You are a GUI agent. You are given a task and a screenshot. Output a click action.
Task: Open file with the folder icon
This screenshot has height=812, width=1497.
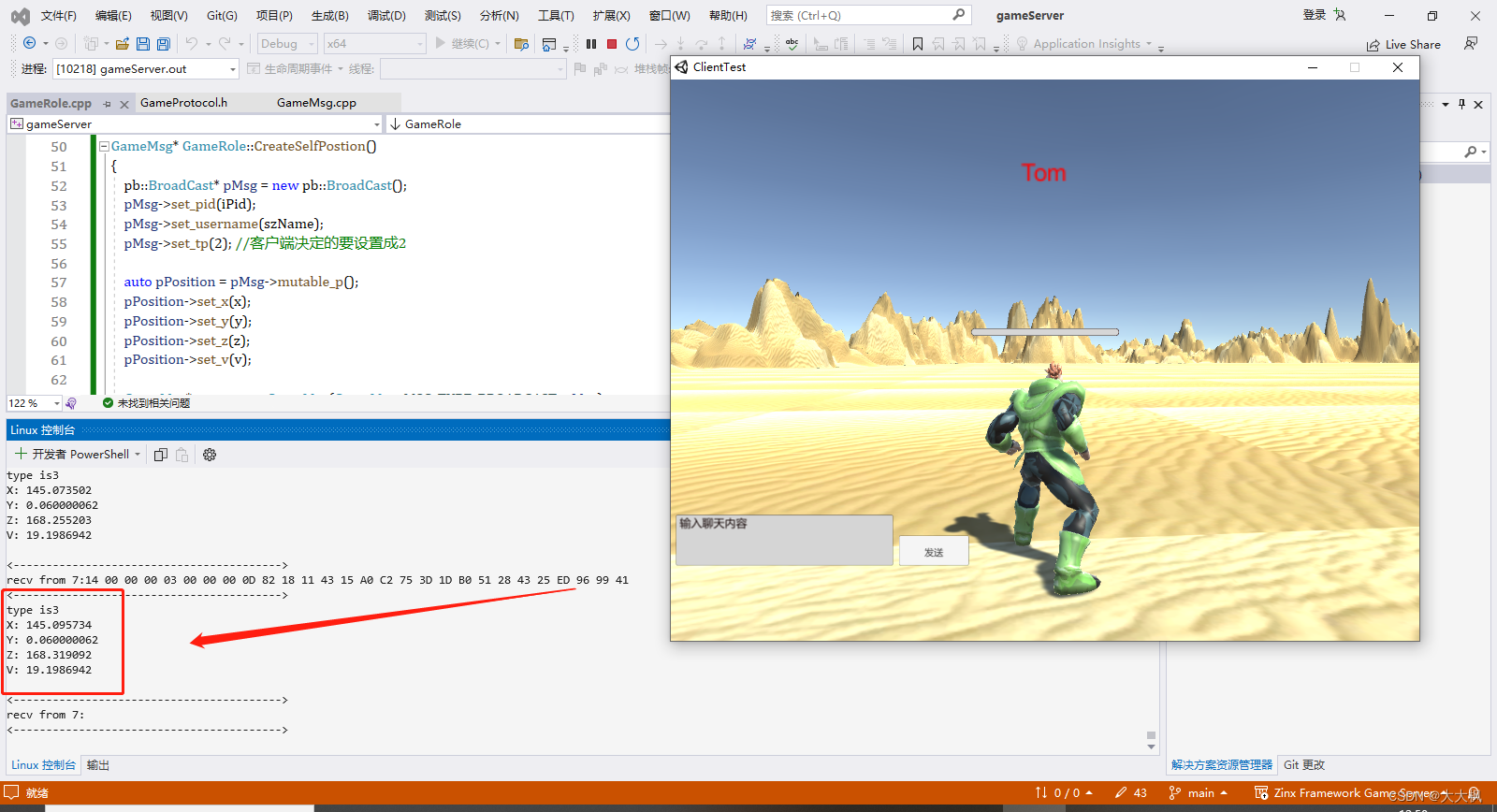pos(123,44)
